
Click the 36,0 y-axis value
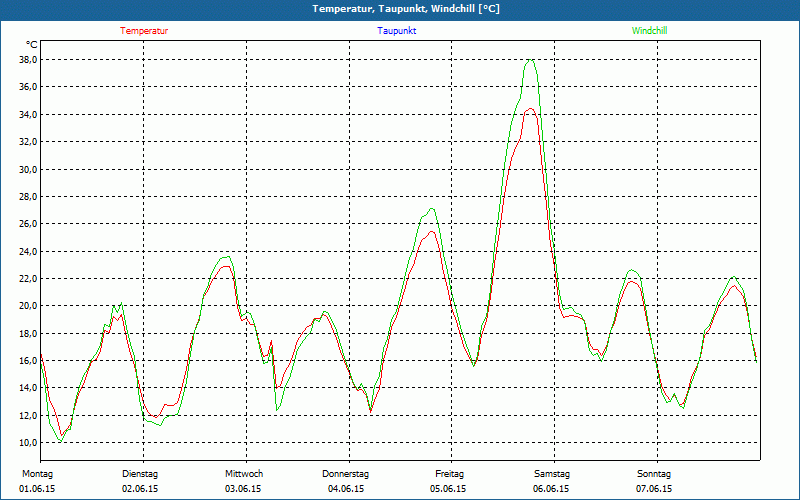(29, 87)
